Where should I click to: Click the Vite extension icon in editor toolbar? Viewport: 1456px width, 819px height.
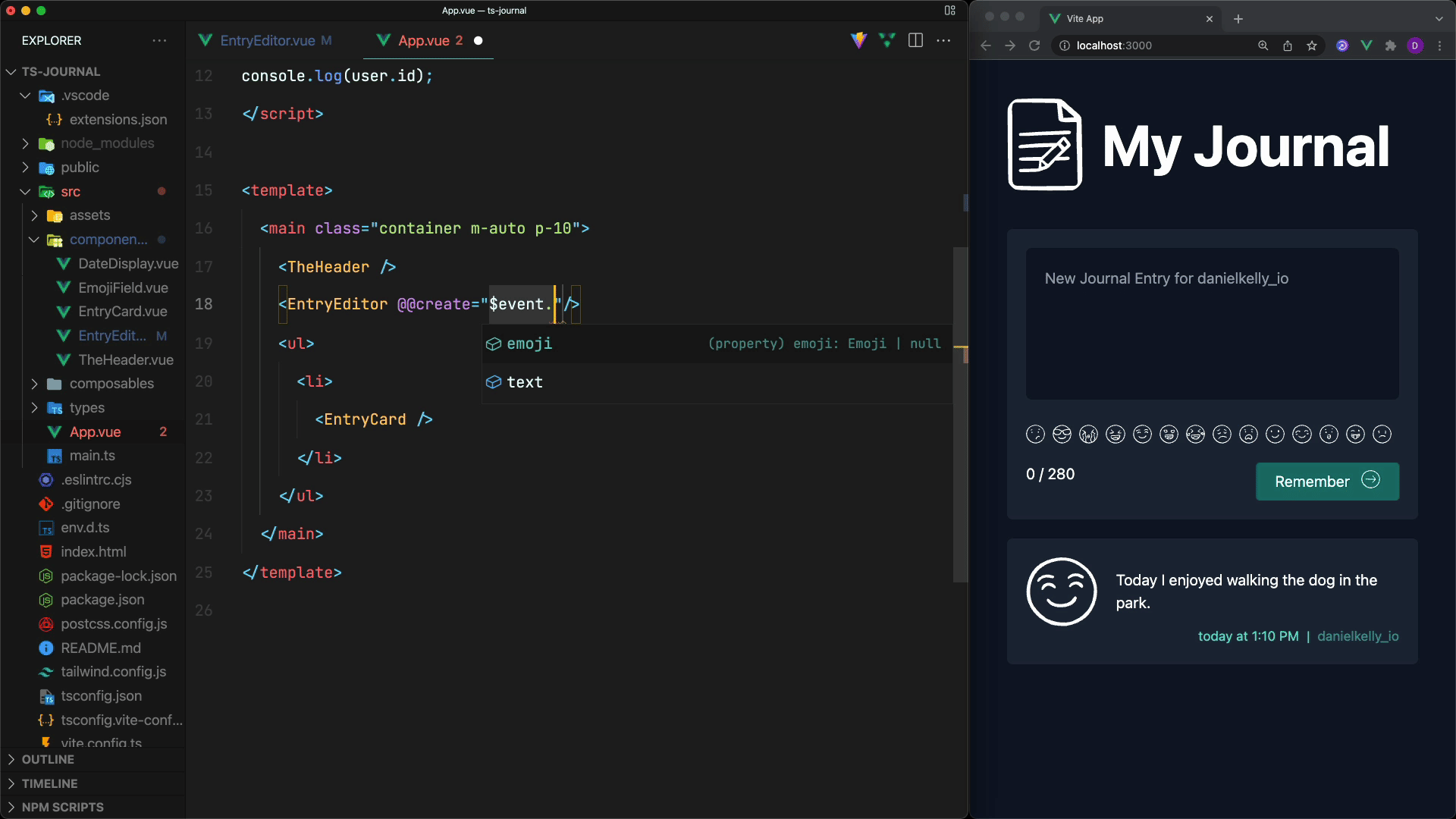858,40
